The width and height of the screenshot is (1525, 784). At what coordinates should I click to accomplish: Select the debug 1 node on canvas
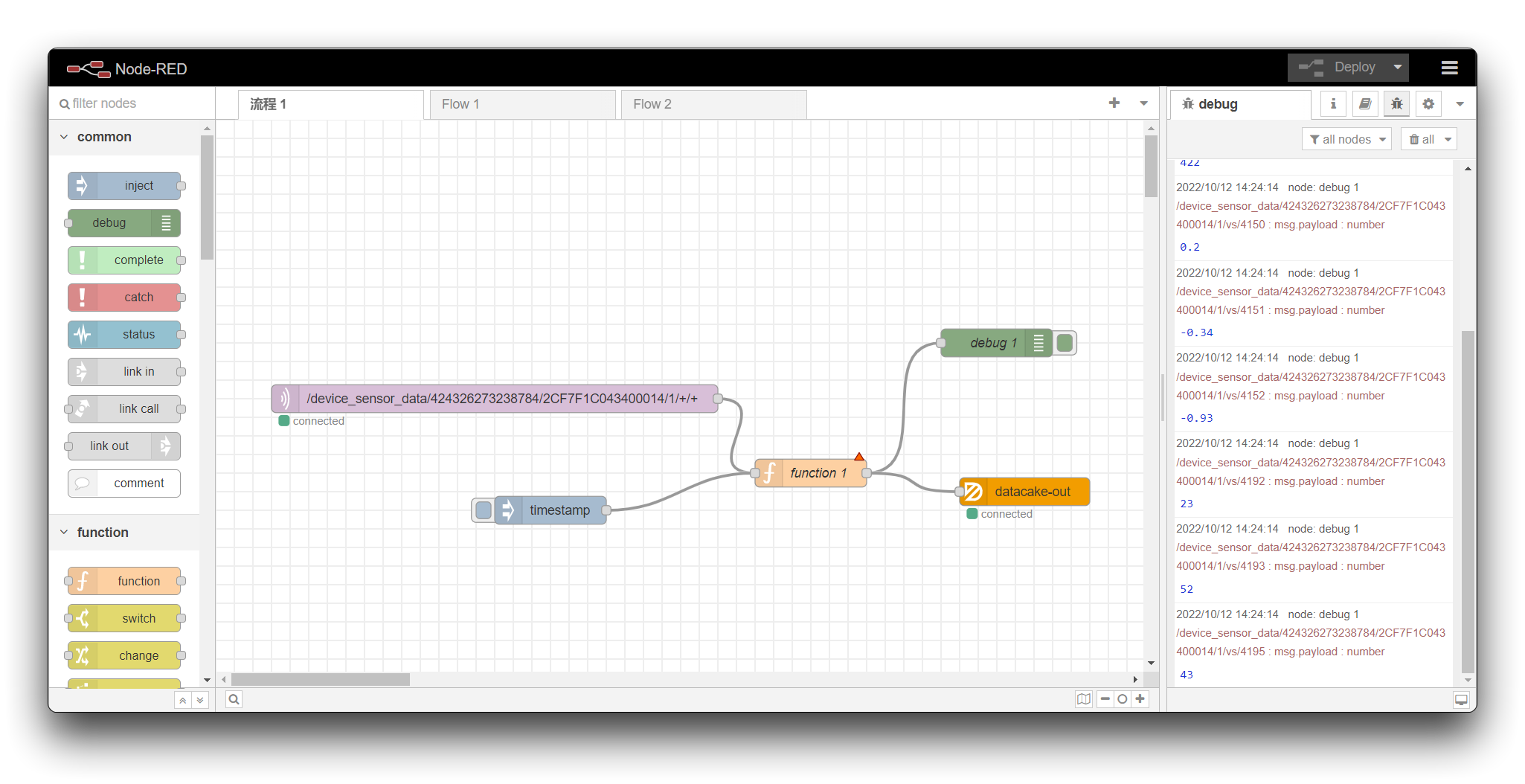point(996,343)
